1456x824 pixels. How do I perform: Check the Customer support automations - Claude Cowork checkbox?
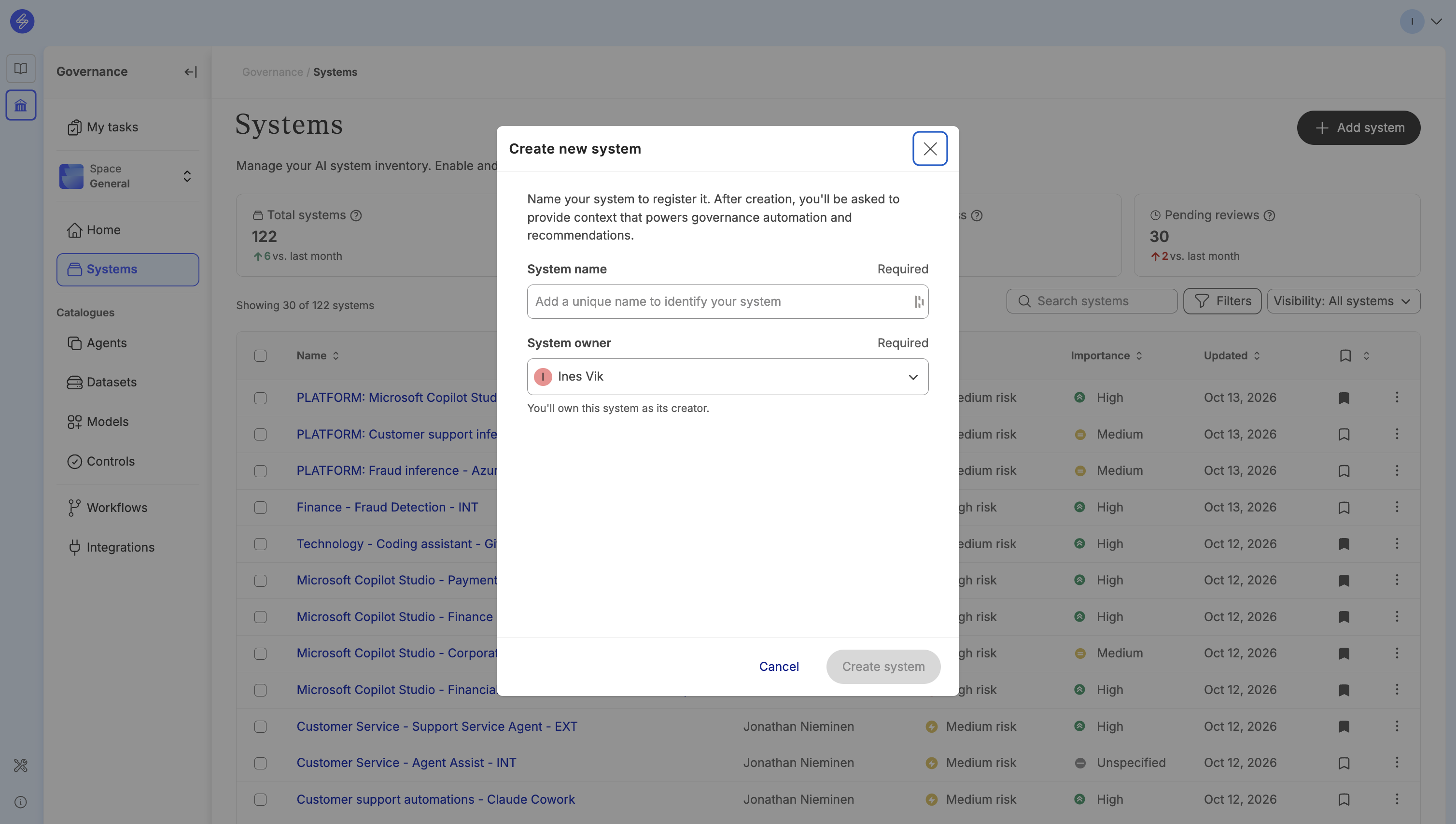pos(260,800)
